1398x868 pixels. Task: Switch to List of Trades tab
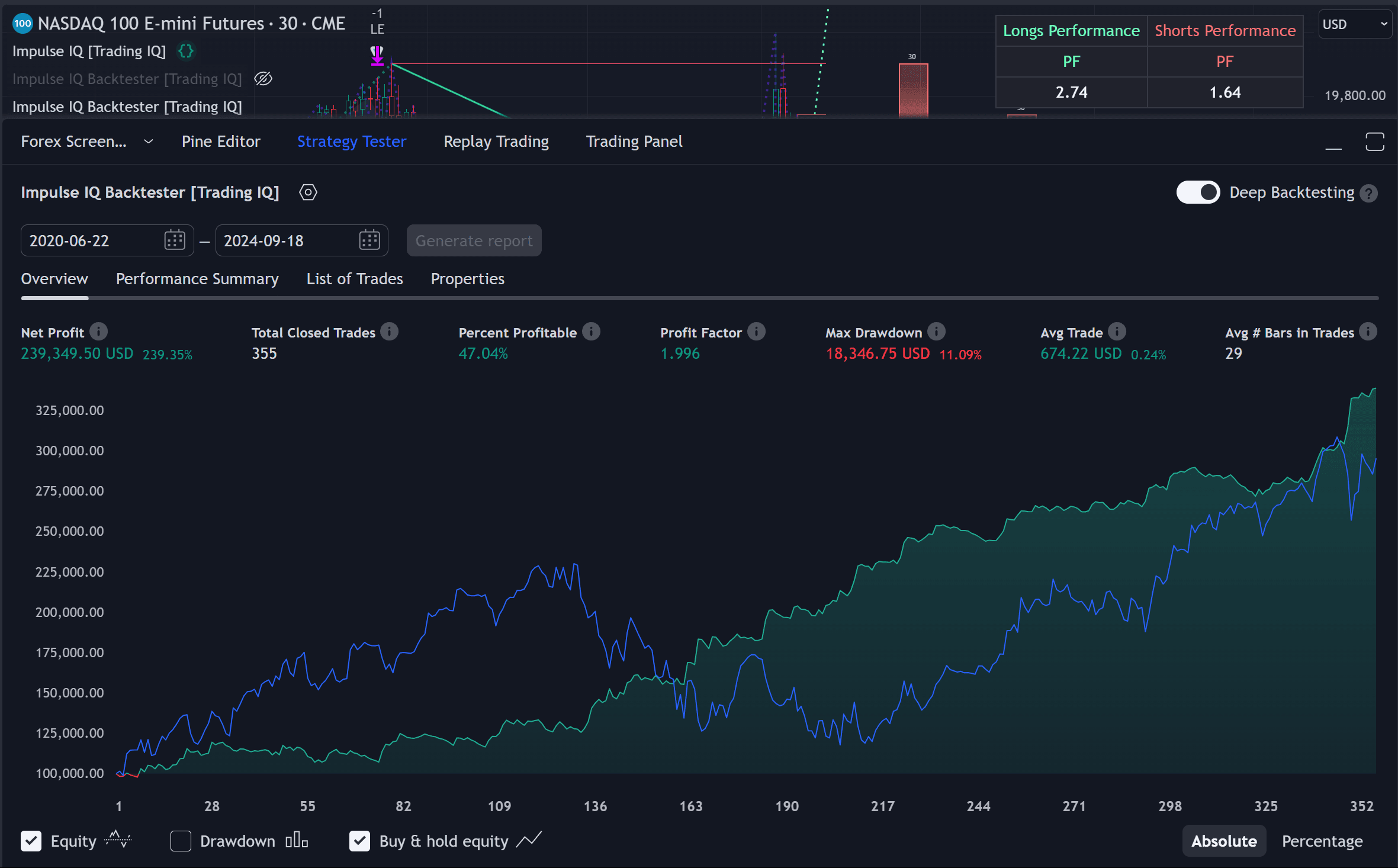click(x=355, y=279)
